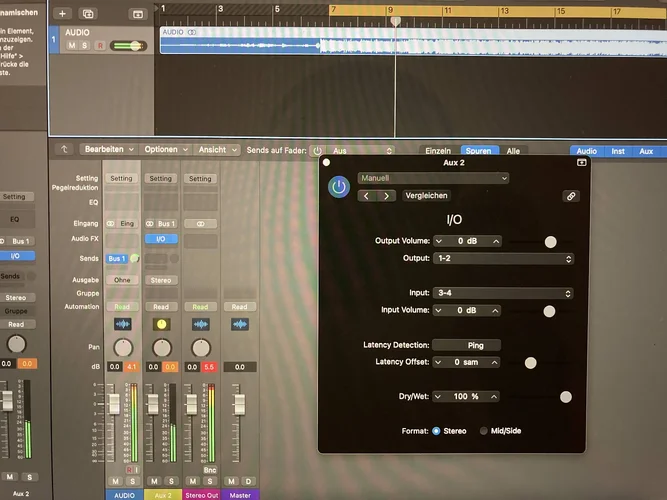Mute the AUDIO track in track header
This screenshot has width=667, height=500.
point(71,46)
